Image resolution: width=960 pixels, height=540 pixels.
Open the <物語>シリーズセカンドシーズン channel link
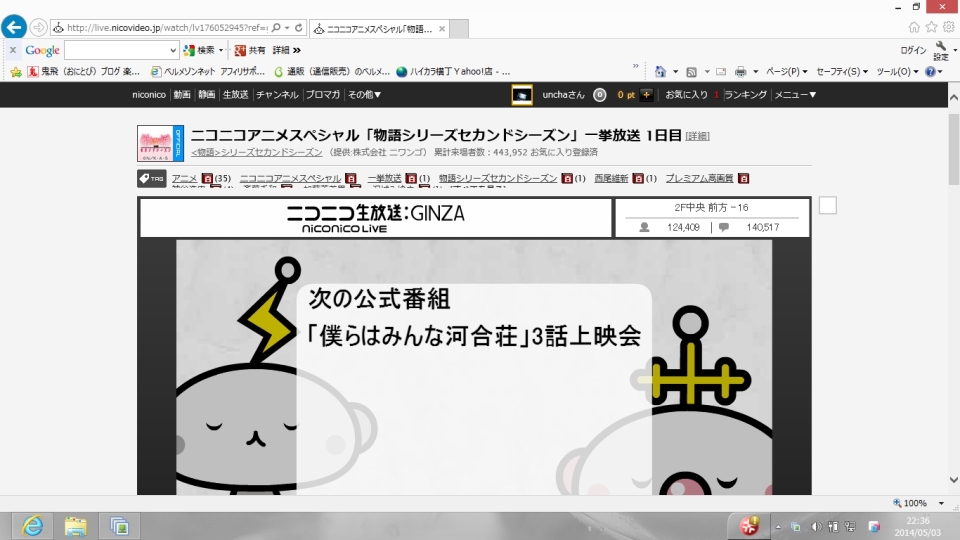click(x=257, y=152)
